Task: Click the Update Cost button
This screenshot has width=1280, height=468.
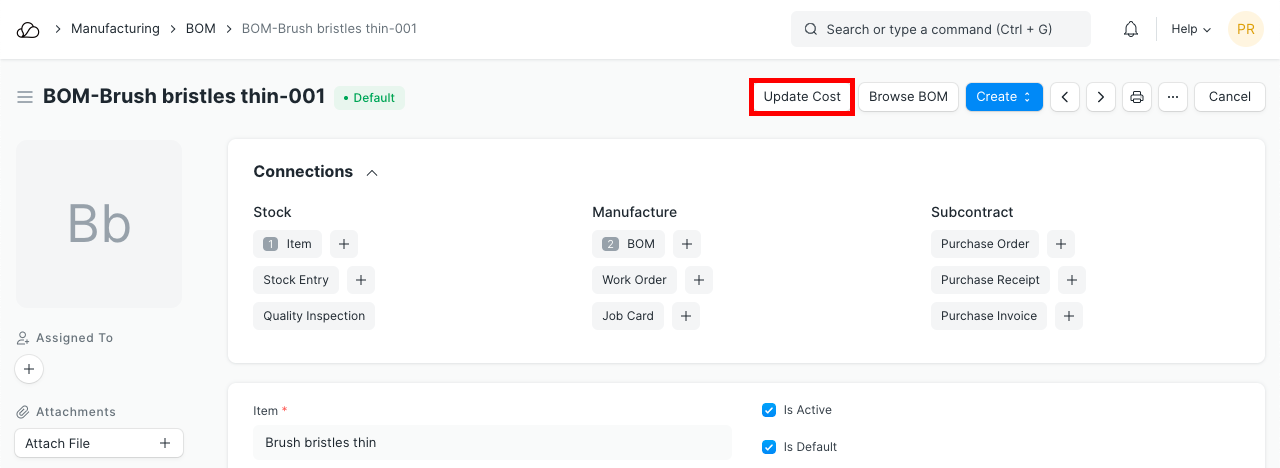Action: pyautogui.click(x=802, y=97)
